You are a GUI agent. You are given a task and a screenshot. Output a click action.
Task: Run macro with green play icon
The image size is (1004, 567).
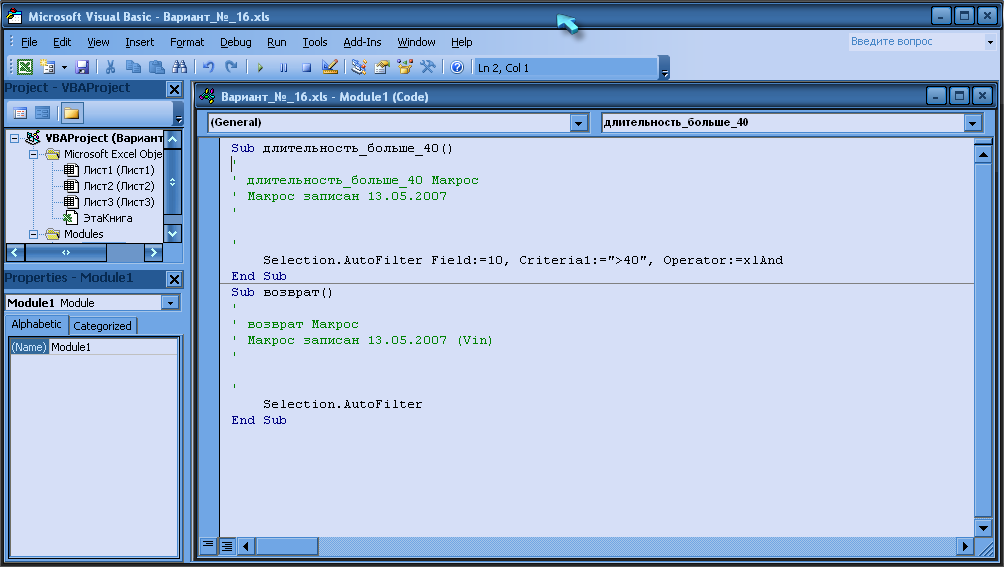(260, 67)
